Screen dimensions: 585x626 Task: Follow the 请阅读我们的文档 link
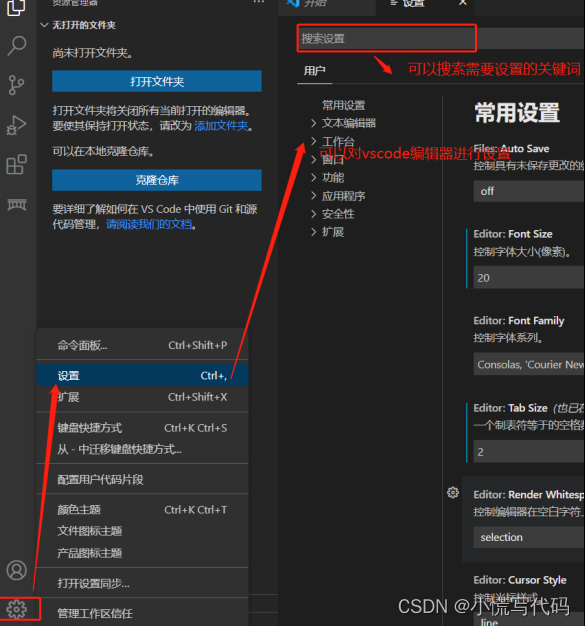click(149, 224)
